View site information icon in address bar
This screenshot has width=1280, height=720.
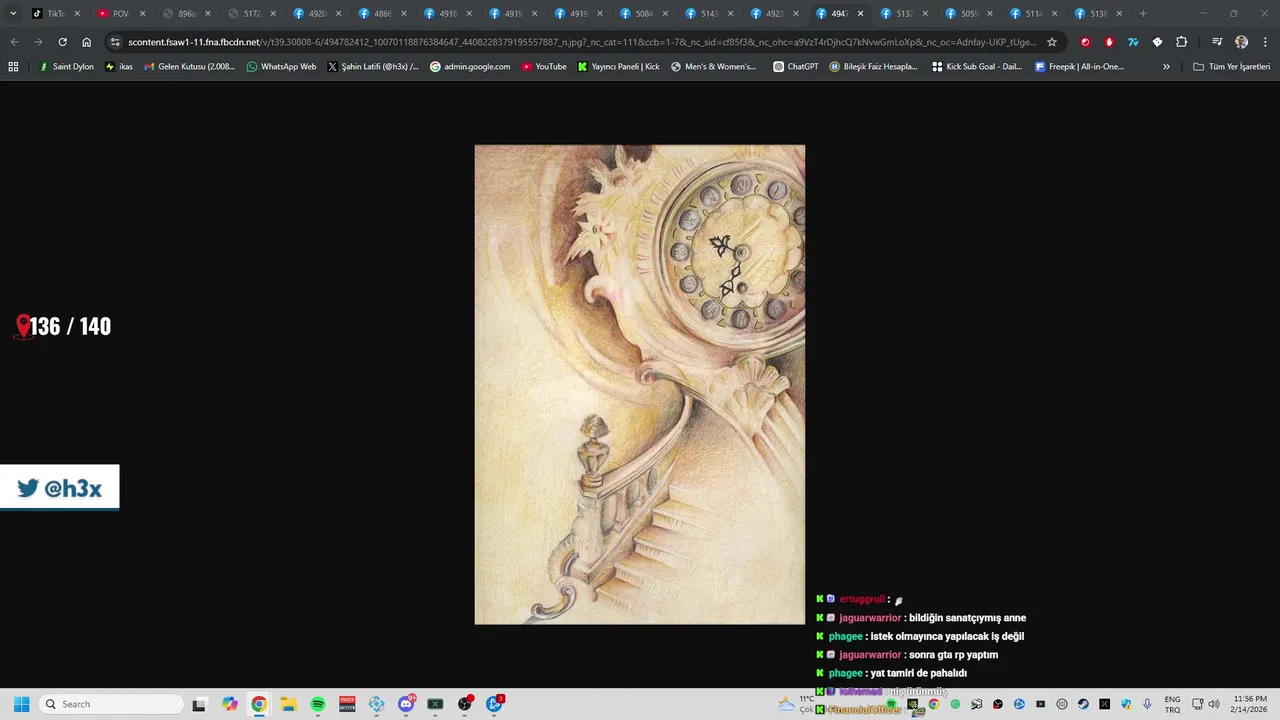[115, 42]
